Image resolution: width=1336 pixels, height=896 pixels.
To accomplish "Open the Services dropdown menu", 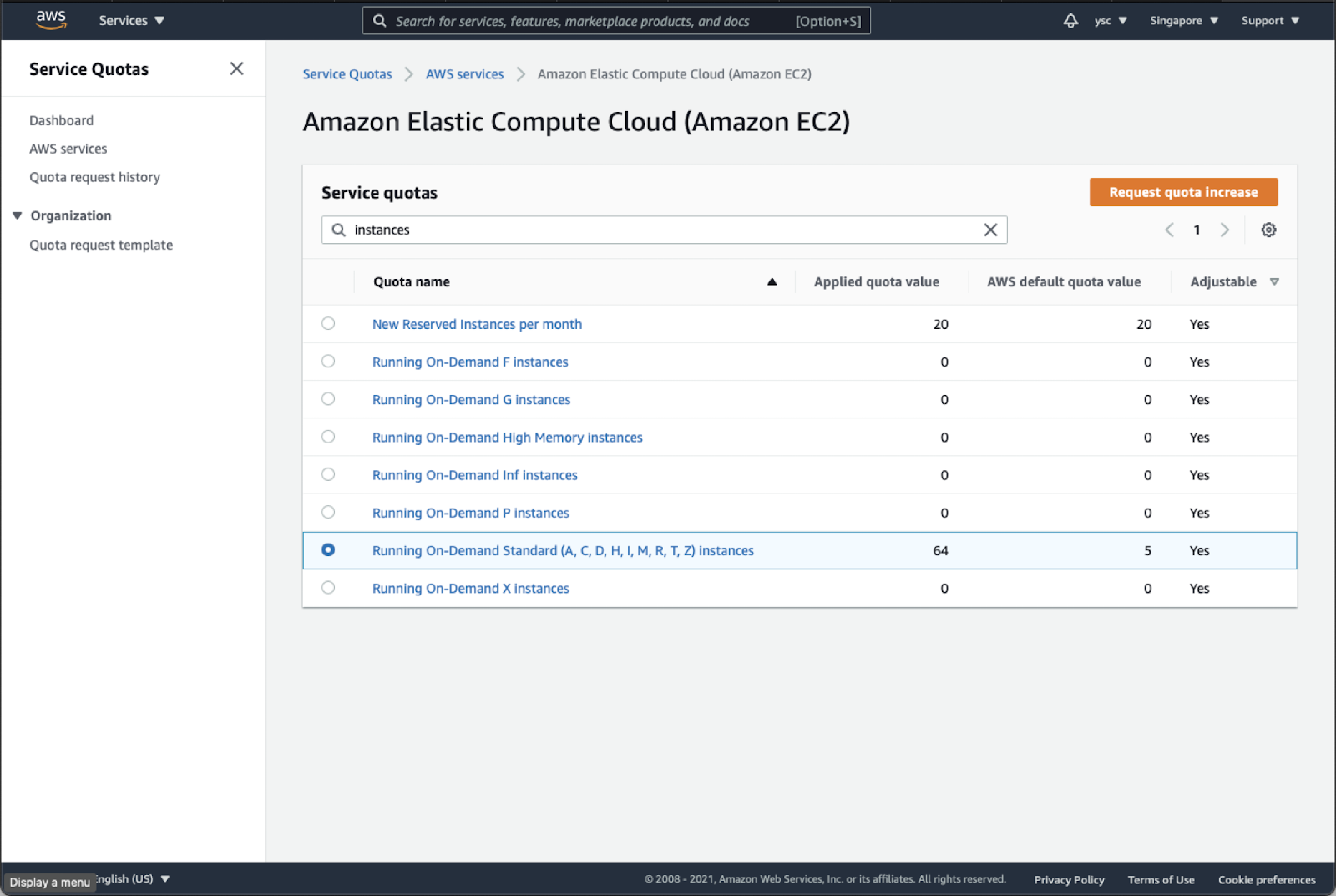I will coord(131,20).
